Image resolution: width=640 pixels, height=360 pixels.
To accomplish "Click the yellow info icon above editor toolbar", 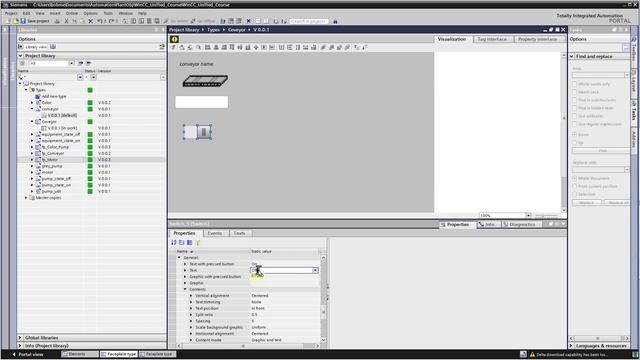I will [x=175, y=39].
